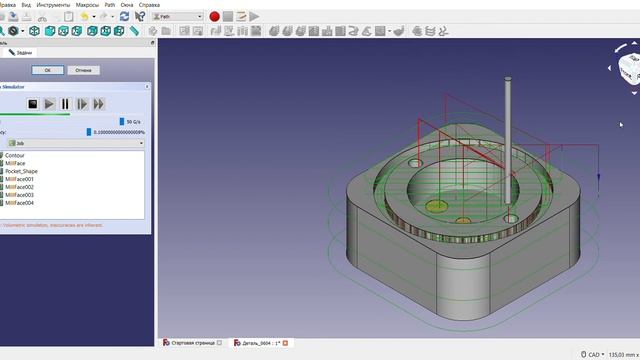
Task: Click the greyed Redo arrow icon
Action: pyautogui.click(x=103, y=17)
